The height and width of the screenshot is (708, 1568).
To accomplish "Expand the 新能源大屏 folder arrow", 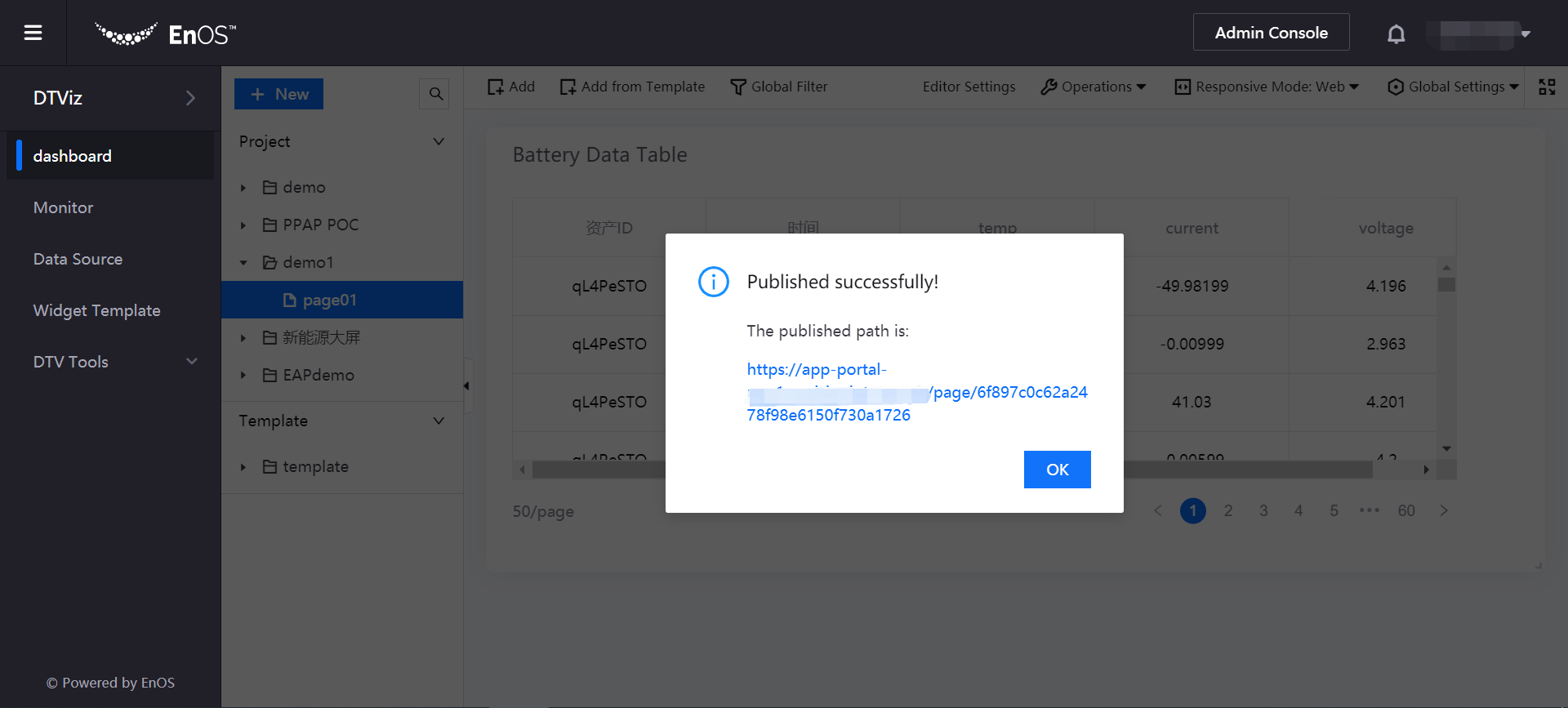I will click(x=243, y=338).
